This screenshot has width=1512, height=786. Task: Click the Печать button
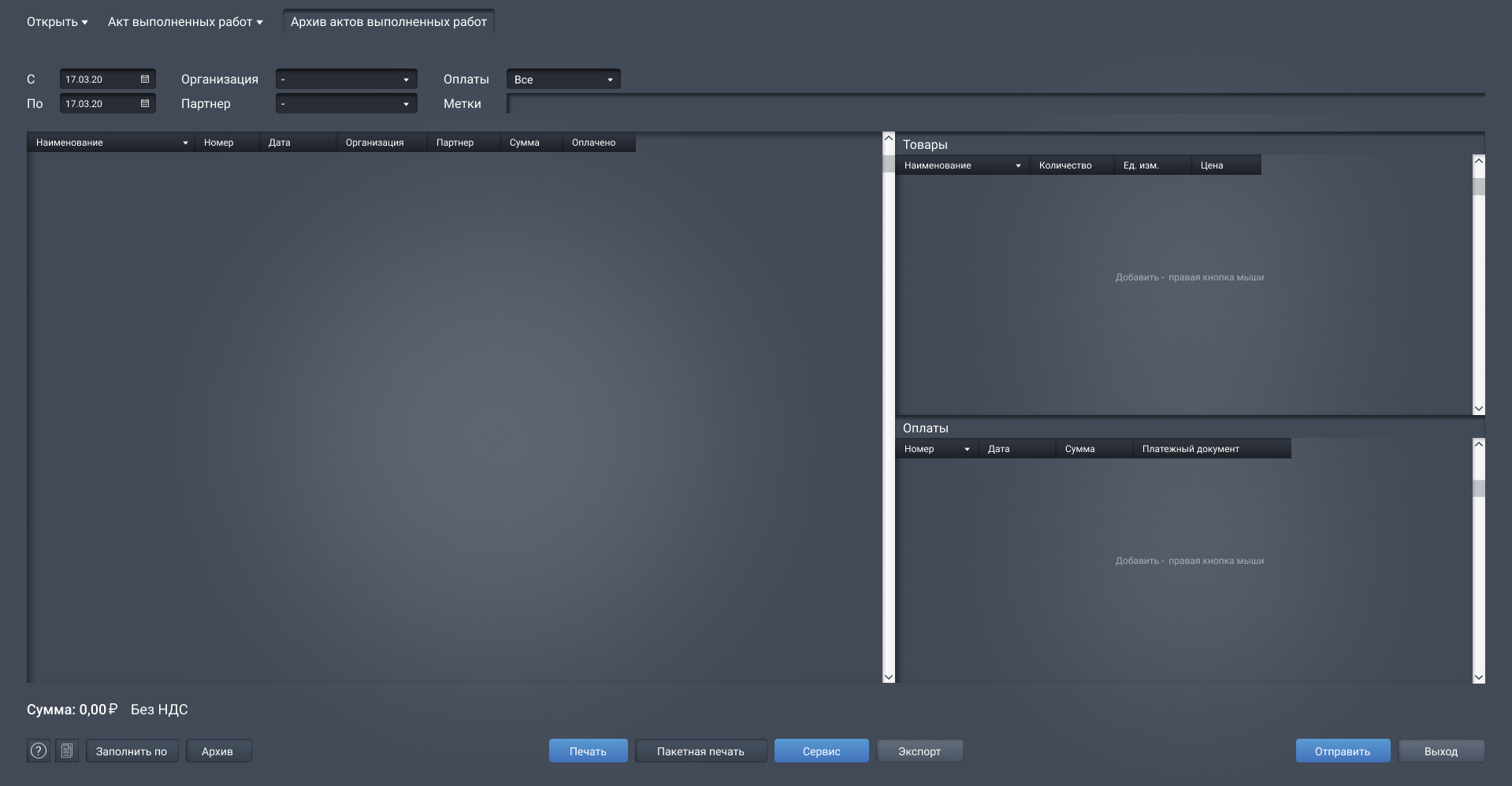click(588, 751)
